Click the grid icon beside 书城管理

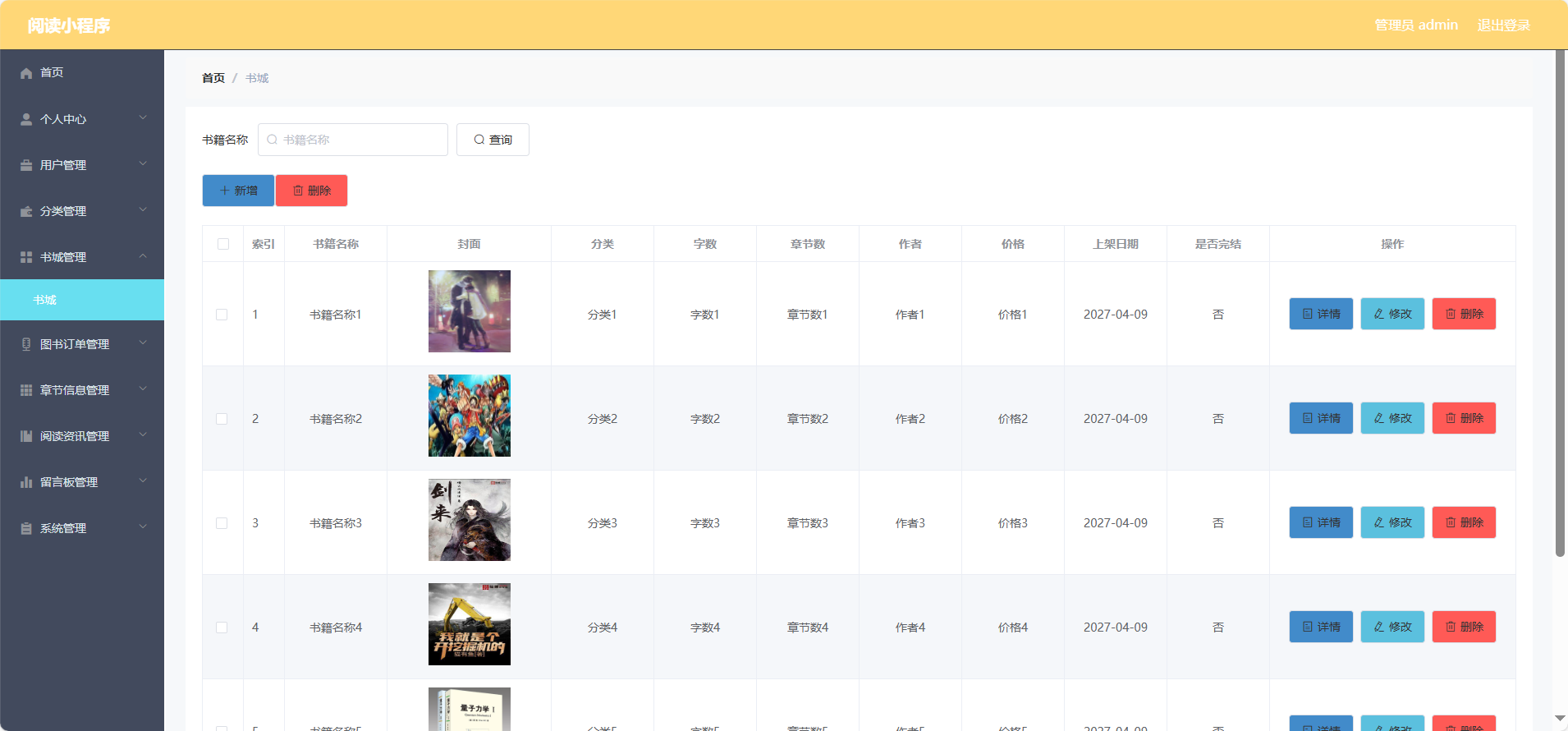[x=26, y=257]
